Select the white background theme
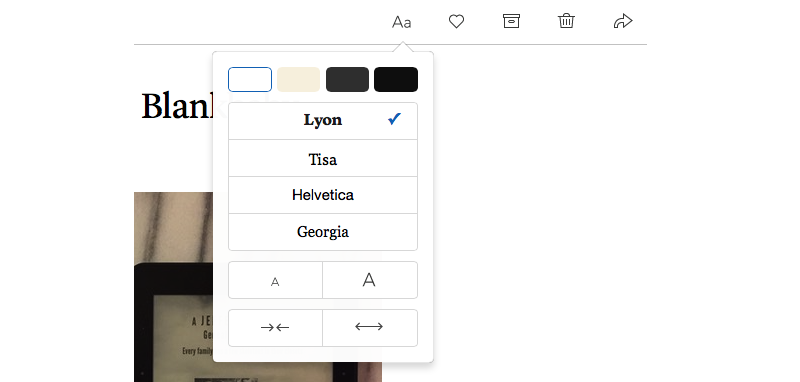800x382 pixels. [x=250, y=80]
